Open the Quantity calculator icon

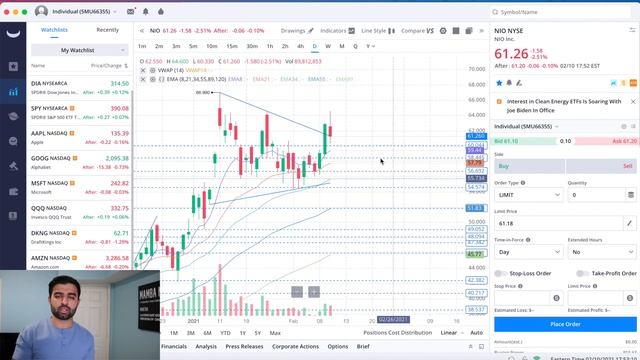pyautogui.click(x=631, y=195)
